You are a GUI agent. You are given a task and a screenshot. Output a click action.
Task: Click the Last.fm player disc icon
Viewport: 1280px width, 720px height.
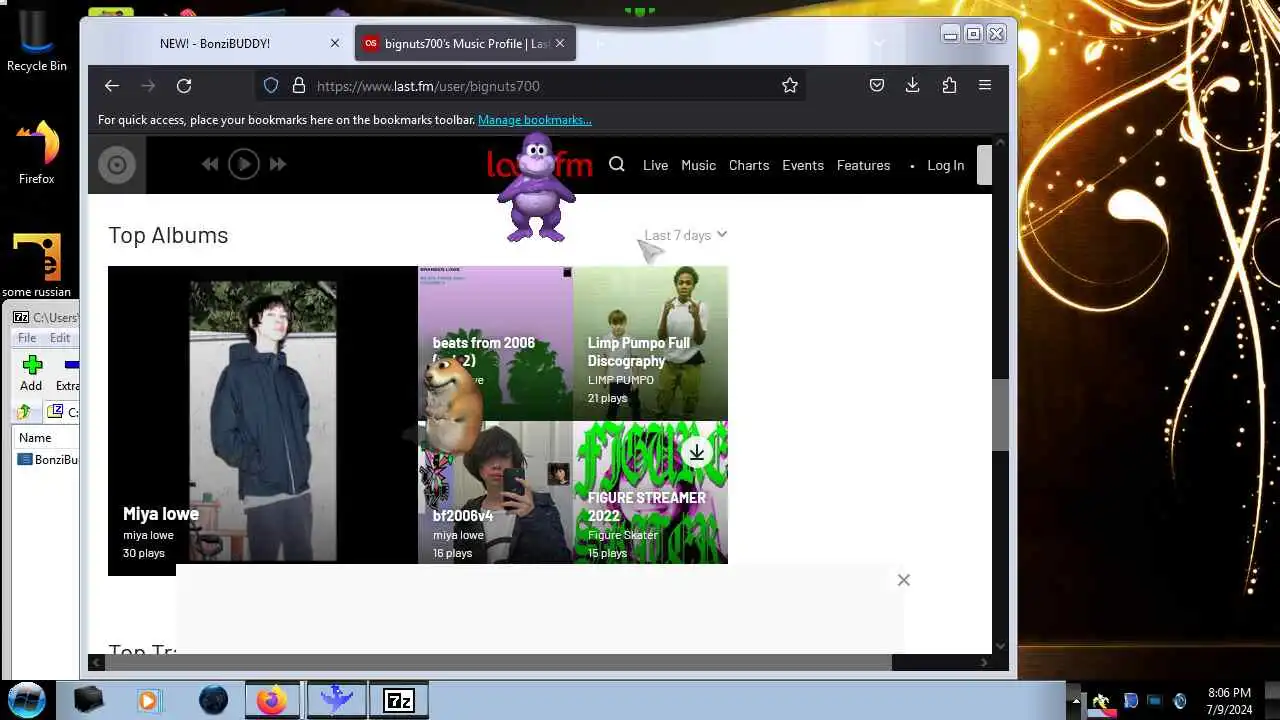[x=117, y=165]
